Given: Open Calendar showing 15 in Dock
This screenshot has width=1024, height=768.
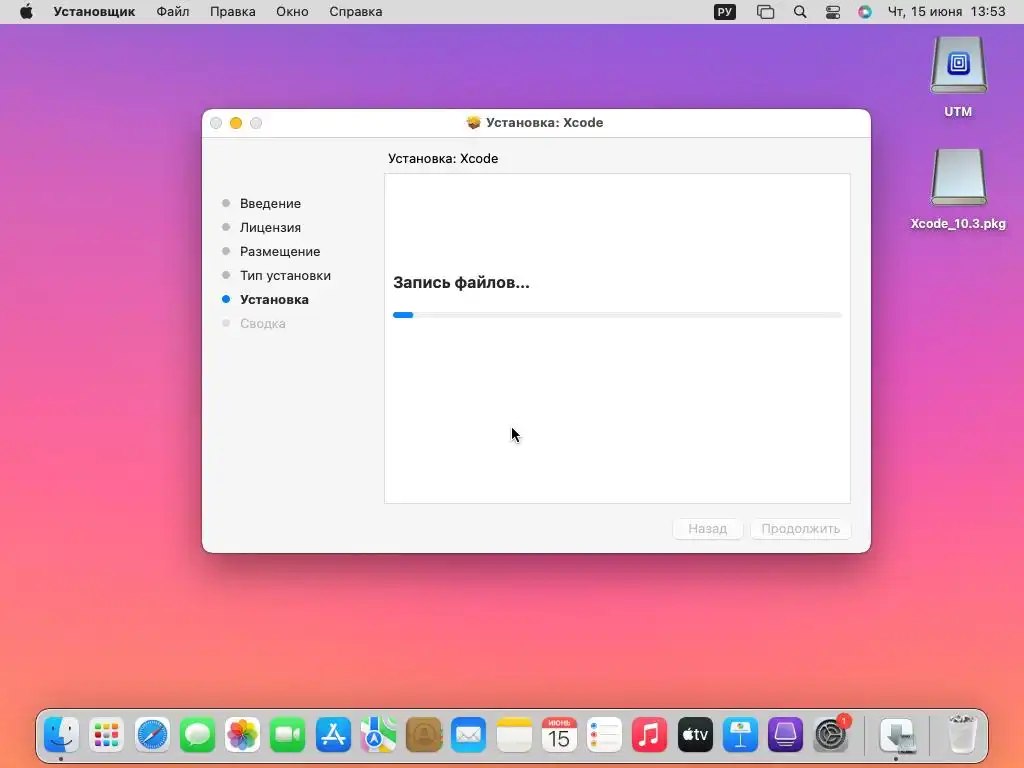Looking at the screenshot, I should click(x=559, y=735).
